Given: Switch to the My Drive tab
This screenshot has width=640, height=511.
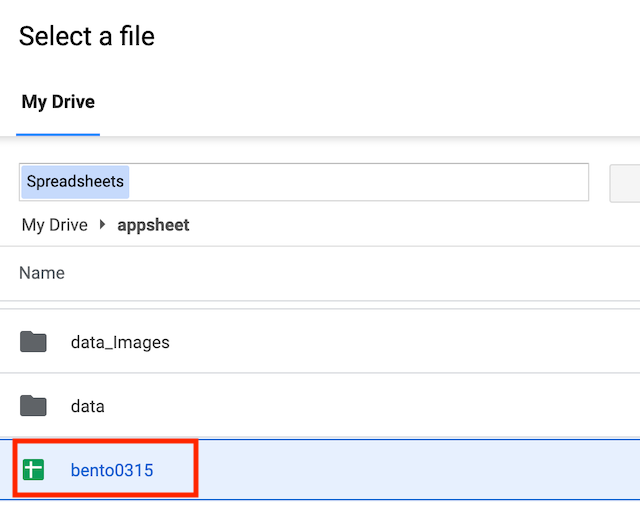Looking at the screenshot, I should 58,102.
